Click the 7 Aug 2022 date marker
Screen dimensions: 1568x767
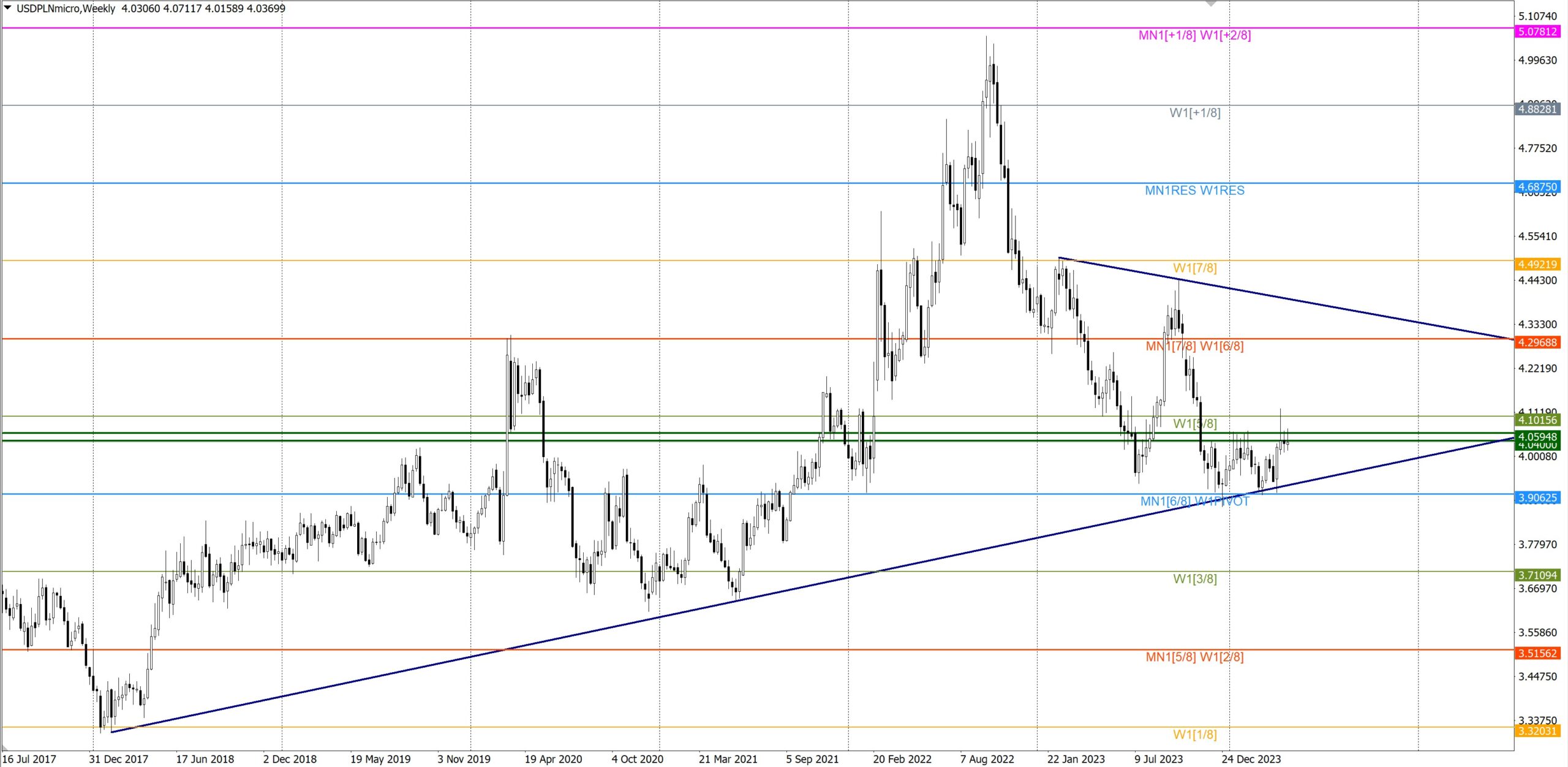coord(987,759)
